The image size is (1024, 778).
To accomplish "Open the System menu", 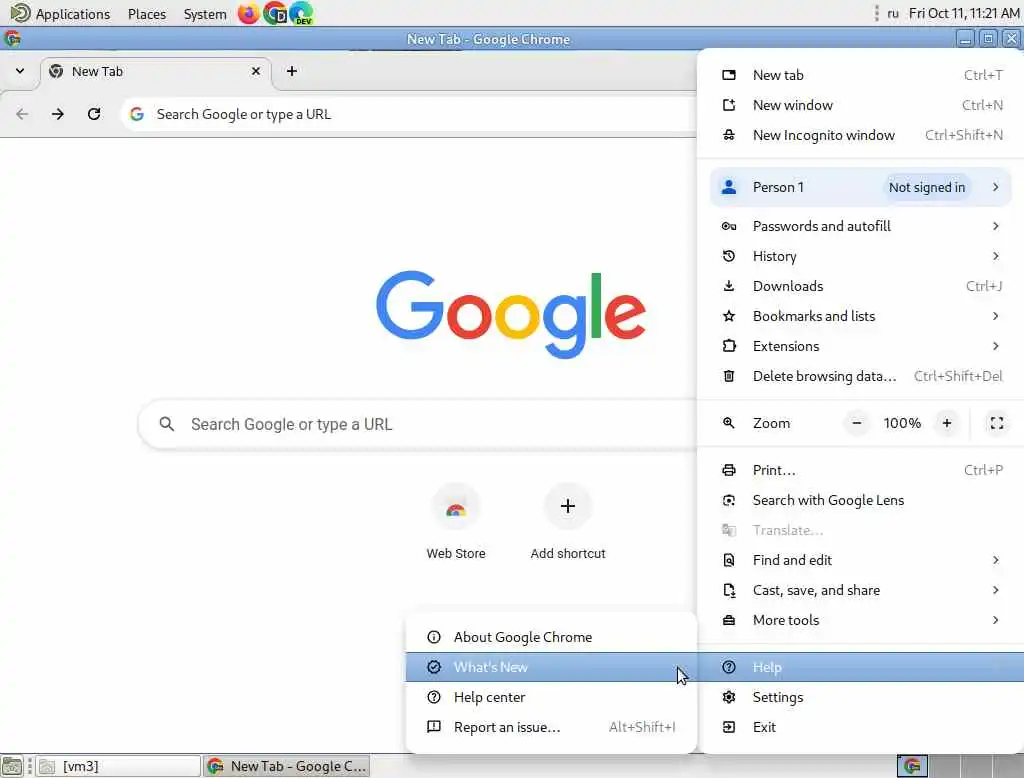I will (204, 14).
